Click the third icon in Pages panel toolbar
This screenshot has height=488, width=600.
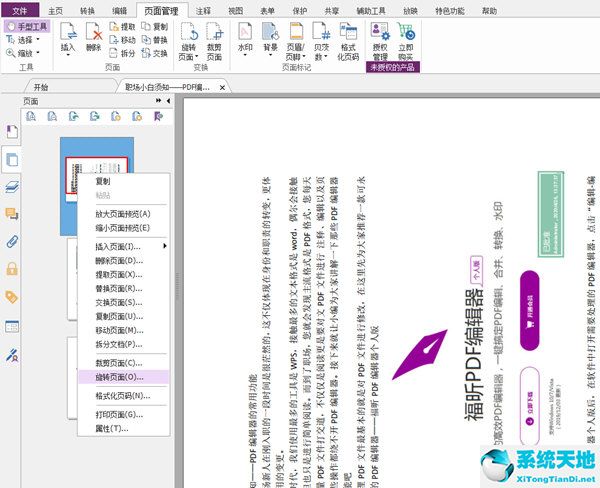73,116
